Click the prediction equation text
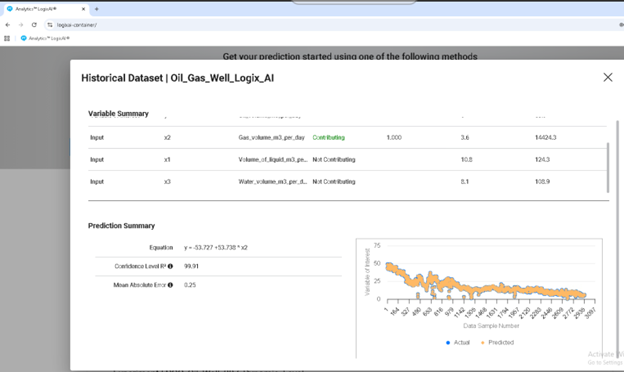The image size is (624, 372). click(x=216, y=247)
